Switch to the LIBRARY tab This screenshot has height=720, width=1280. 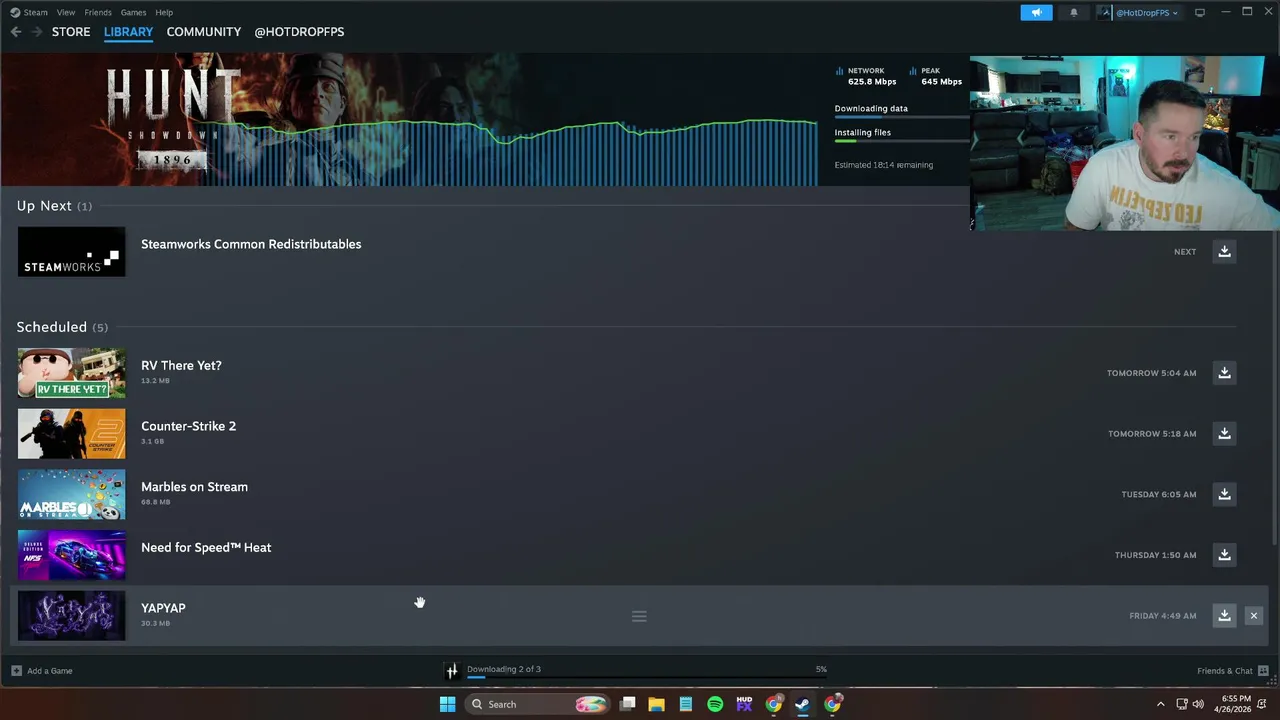pos(128,32)
